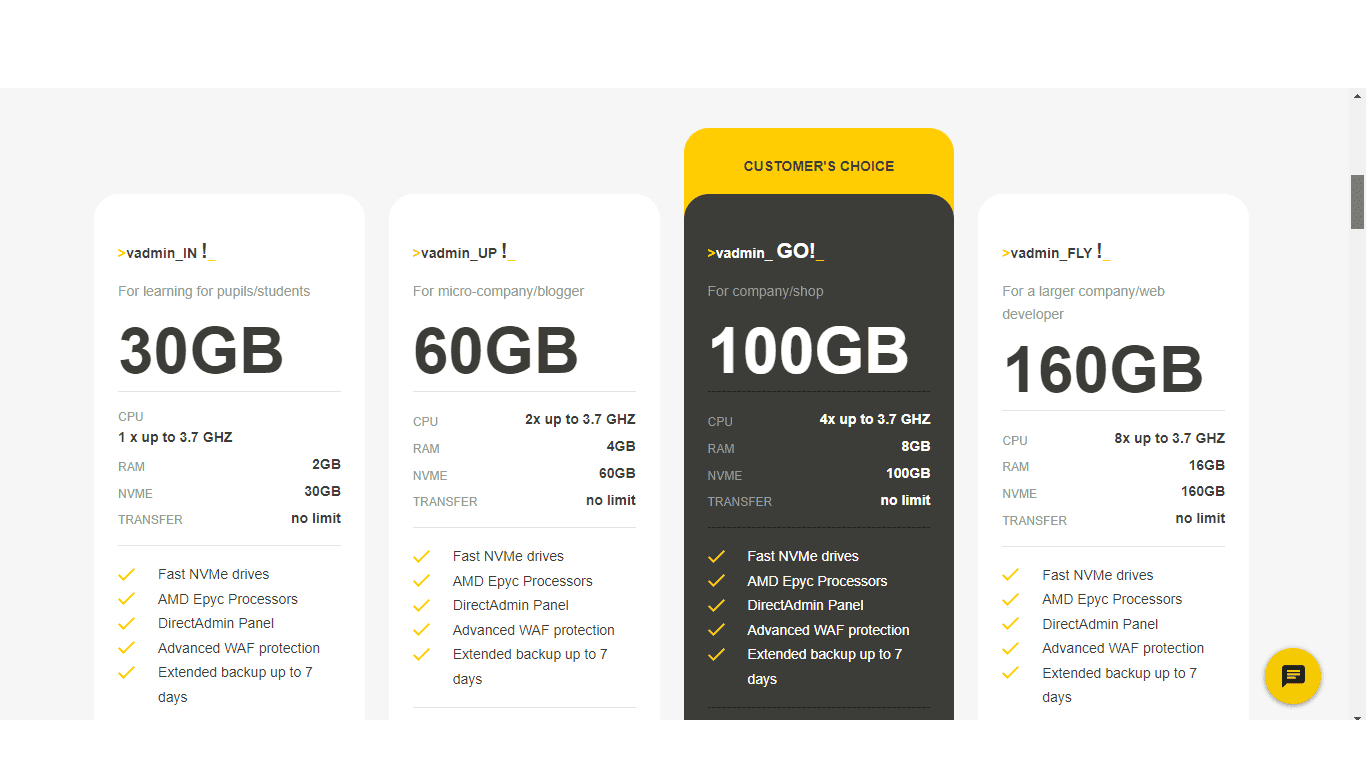Click the 160GB NVME value
The width and height of the screenshot is (1366, 768).
click(1203, 491)
